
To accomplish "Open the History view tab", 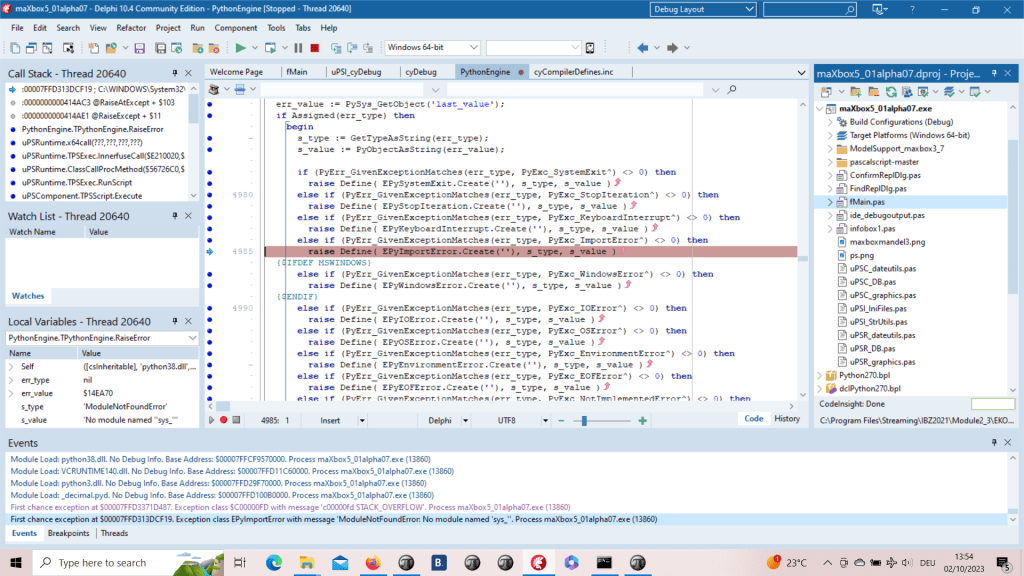I will 786,419.
